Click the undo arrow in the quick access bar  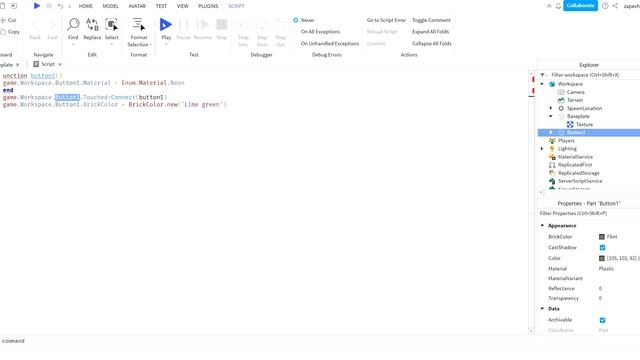click(60, 6)
